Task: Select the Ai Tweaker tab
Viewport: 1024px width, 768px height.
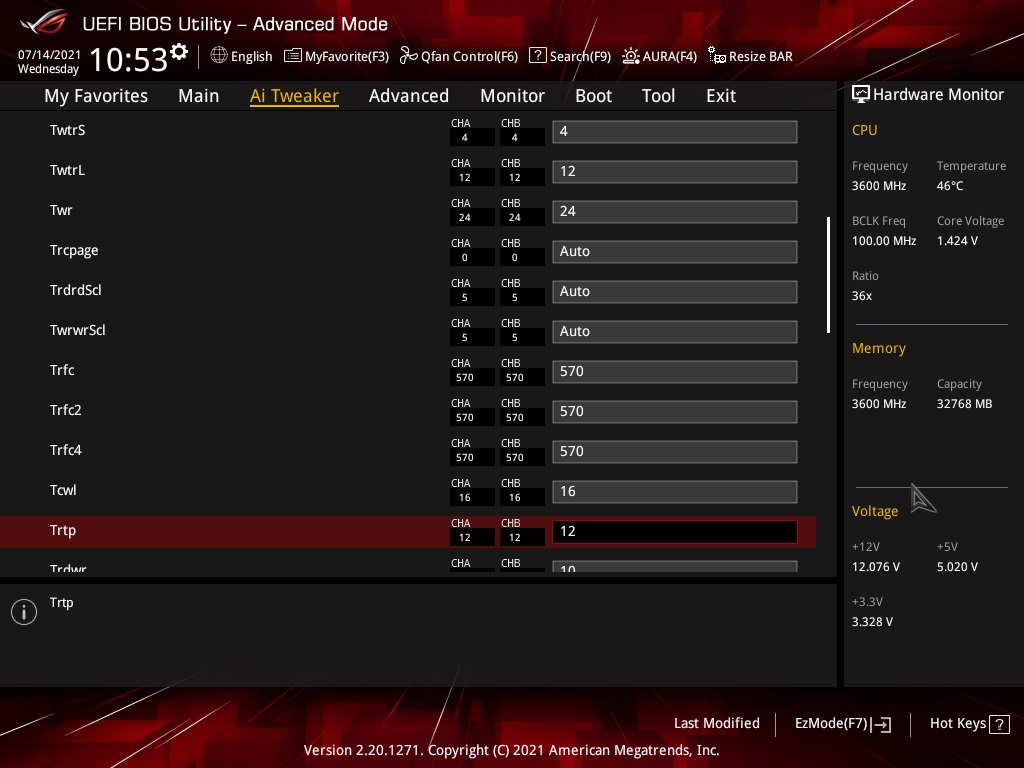Action: [x=295, y=96]
